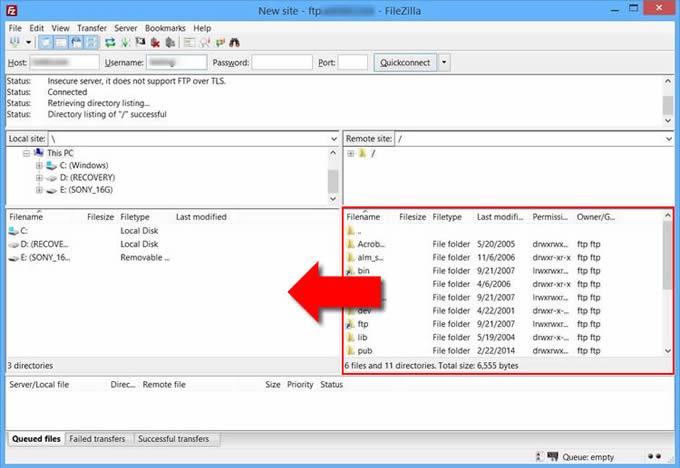Image resolution: width=680 pixels, height=468 pixels.
Task: Open the Transfer menu
Action: pos(92,28)
